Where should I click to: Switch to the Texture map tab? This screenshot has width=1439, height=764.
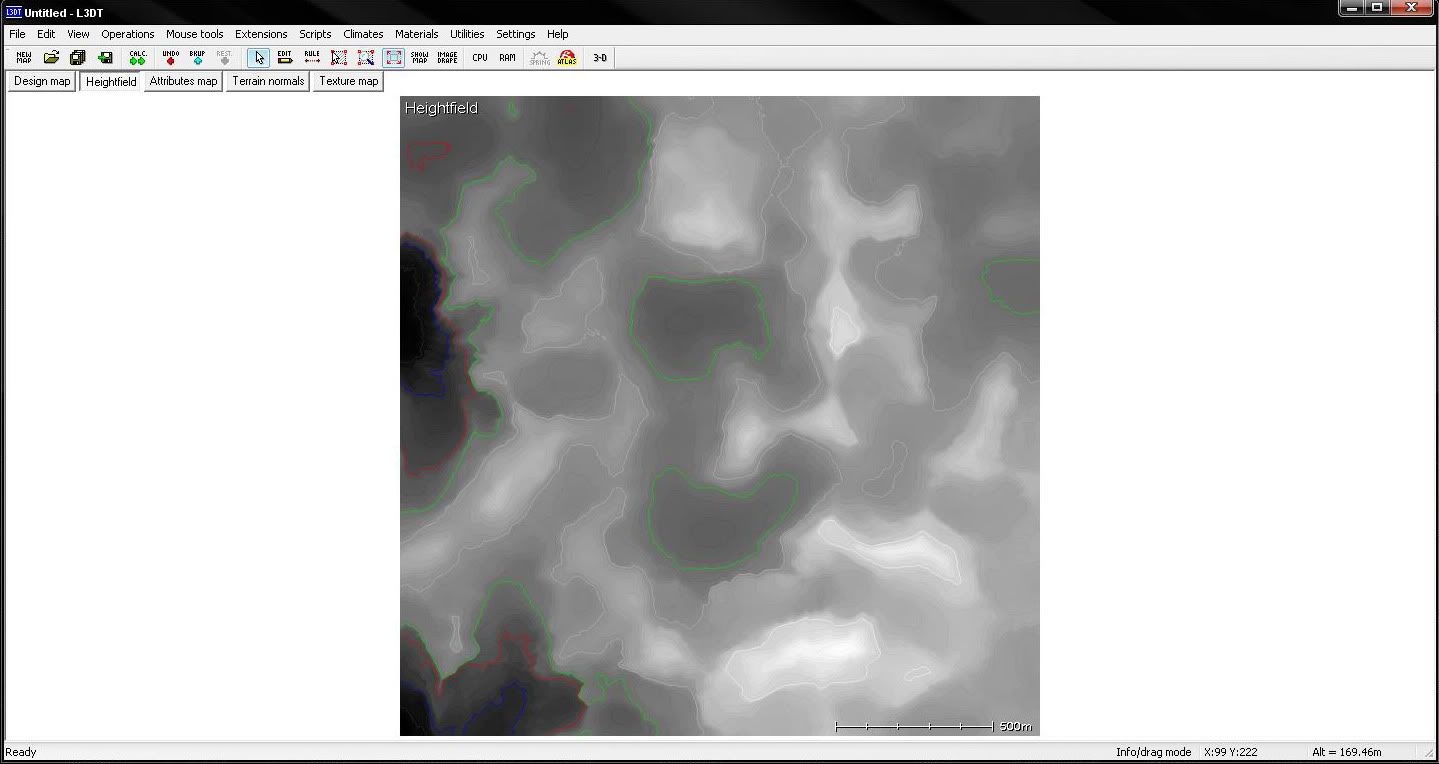tap(348, 81)
